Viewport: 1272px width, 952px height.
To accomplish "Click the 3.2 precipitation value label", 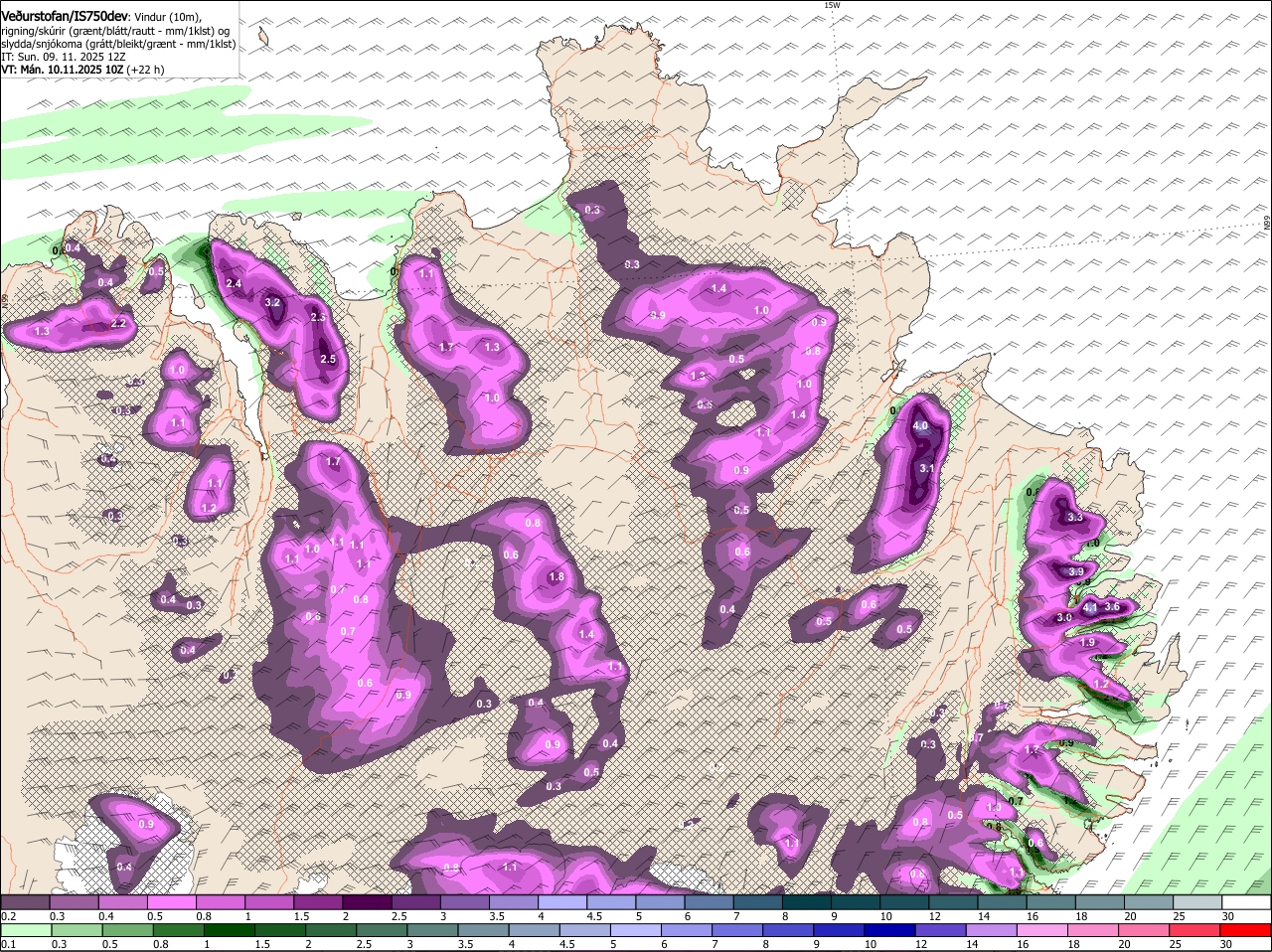I will [x=273, y=302].
